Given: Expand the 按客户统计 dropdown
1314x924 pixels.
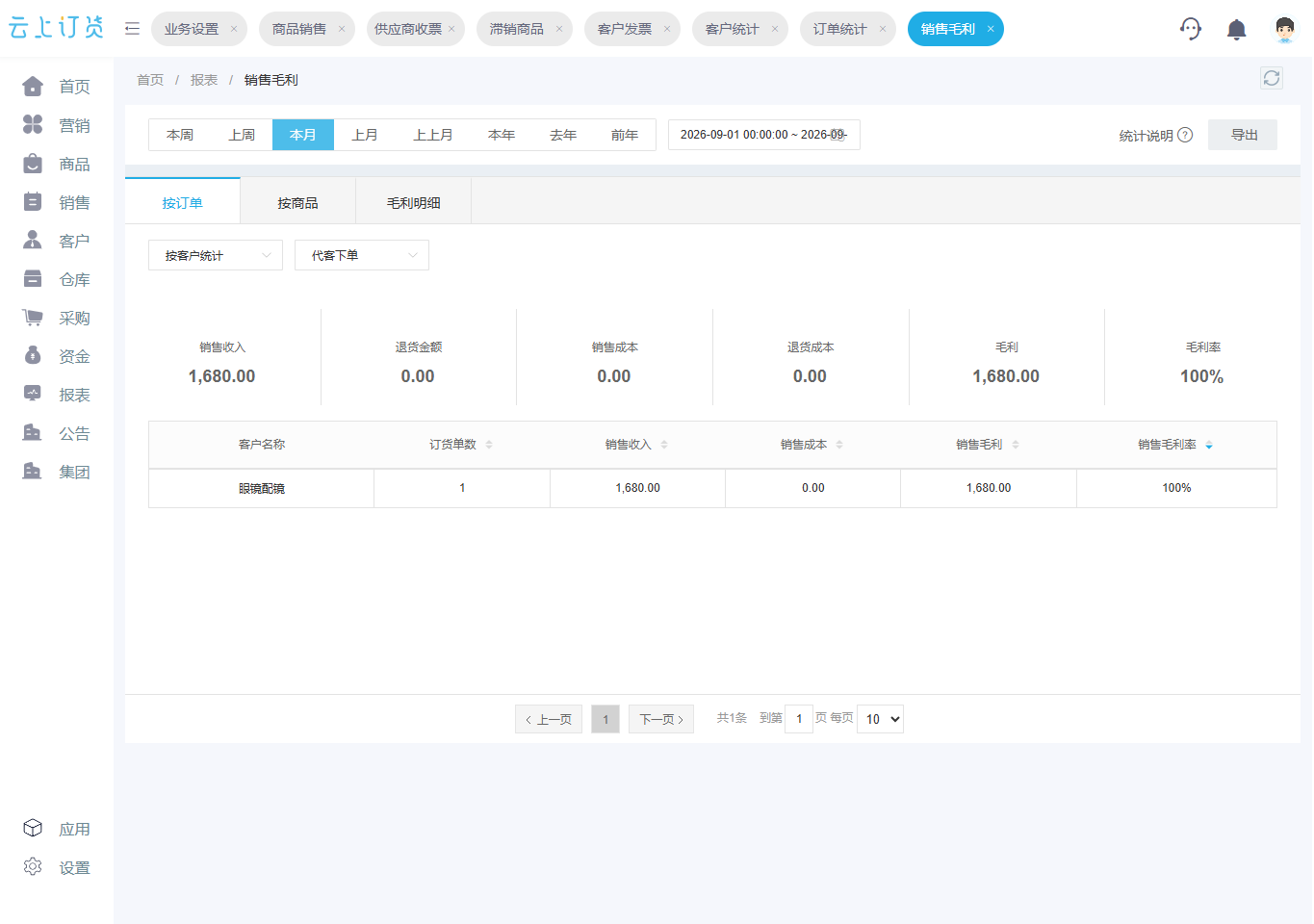Looking at the screenshot, I should tap(216, 255).
